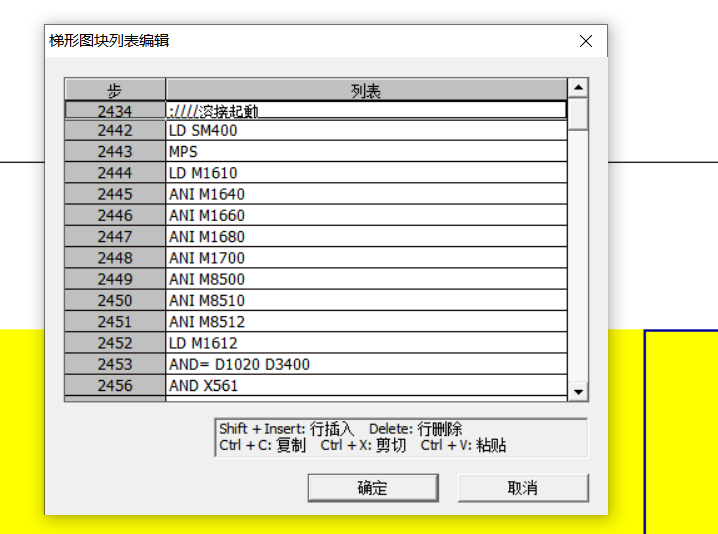
Task: Close the 梯形图块列表编辑 dialog
Action: click(586, 41)
